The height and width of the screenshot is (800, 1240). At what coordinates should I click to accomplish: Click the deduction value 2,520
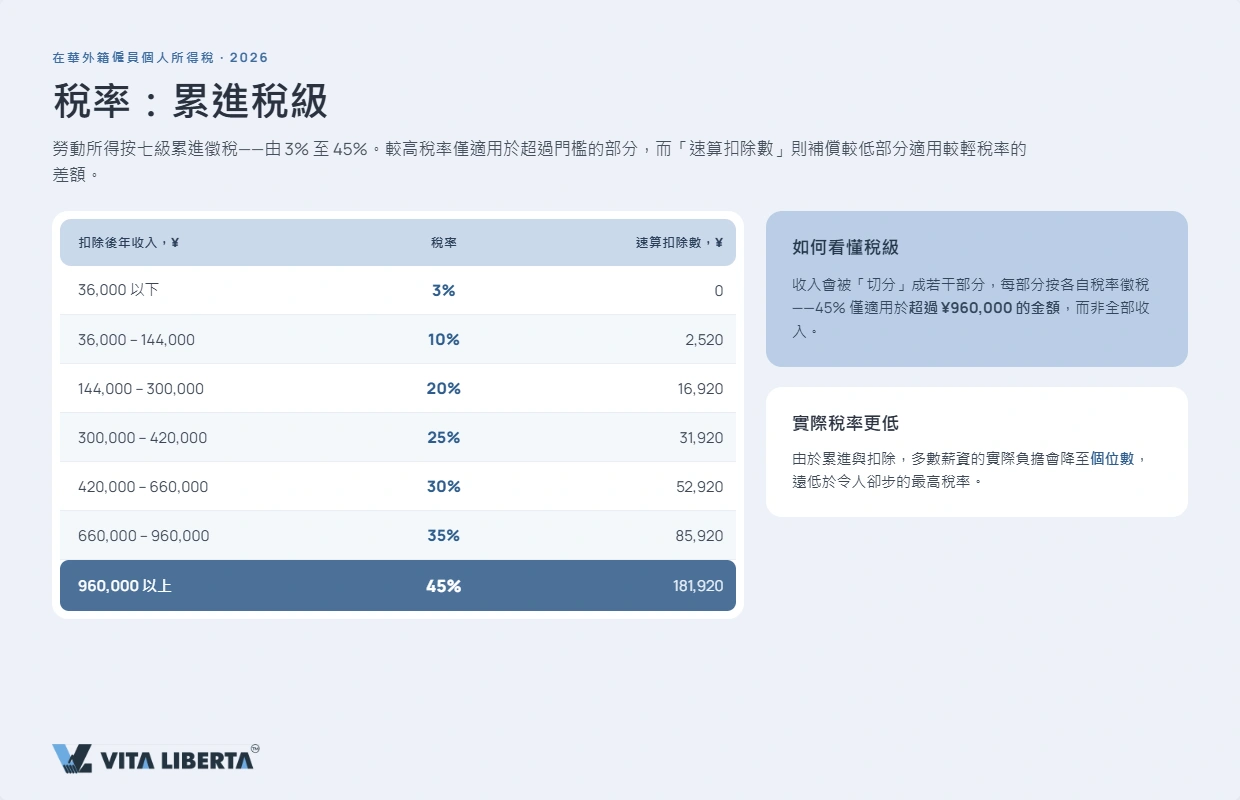point(704,340)
